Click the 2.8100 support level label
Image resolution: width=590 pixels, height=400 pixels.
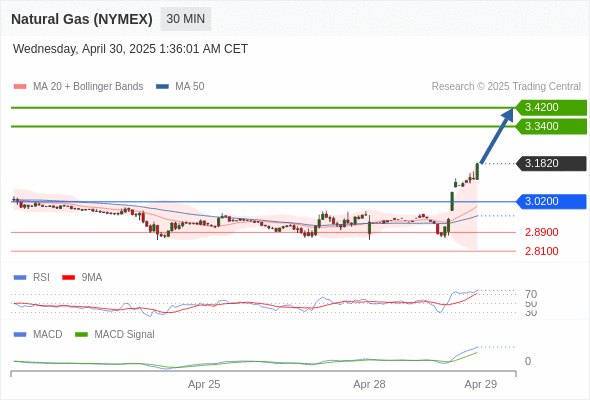[541, 251]
